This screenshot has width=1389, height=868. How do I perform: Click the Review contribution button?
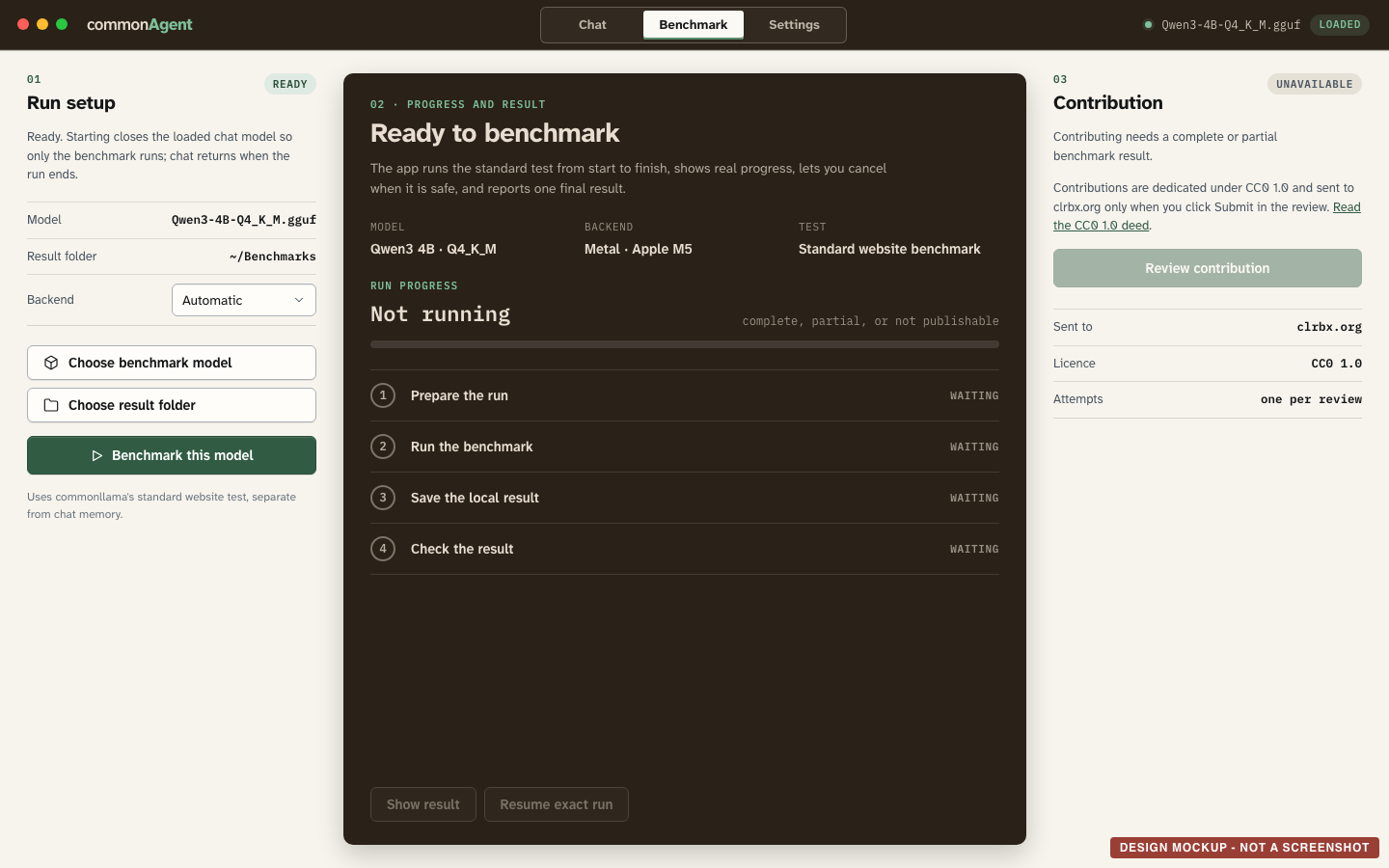click(x=1208, y=268)
